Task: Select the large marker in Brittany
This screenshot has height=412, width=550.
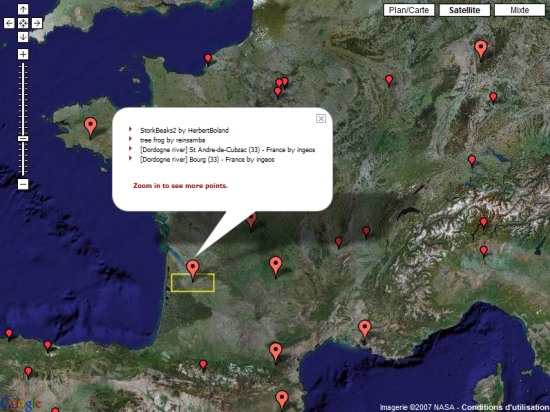Action: [90, 127]
